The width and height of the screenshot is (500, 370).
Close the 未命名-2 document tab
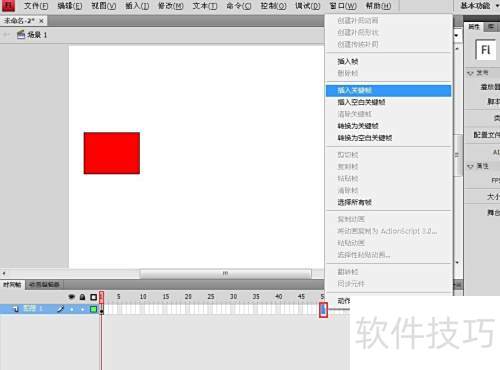coord(41,21)
